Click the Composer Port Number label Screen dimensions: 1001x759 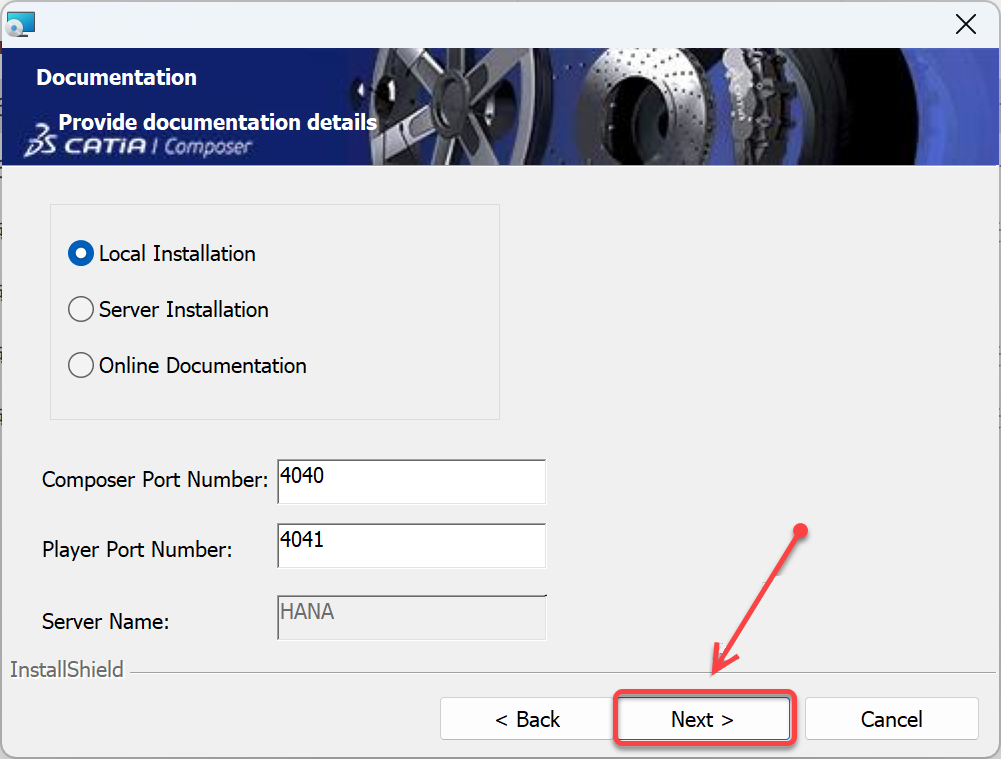click(155, 480)
